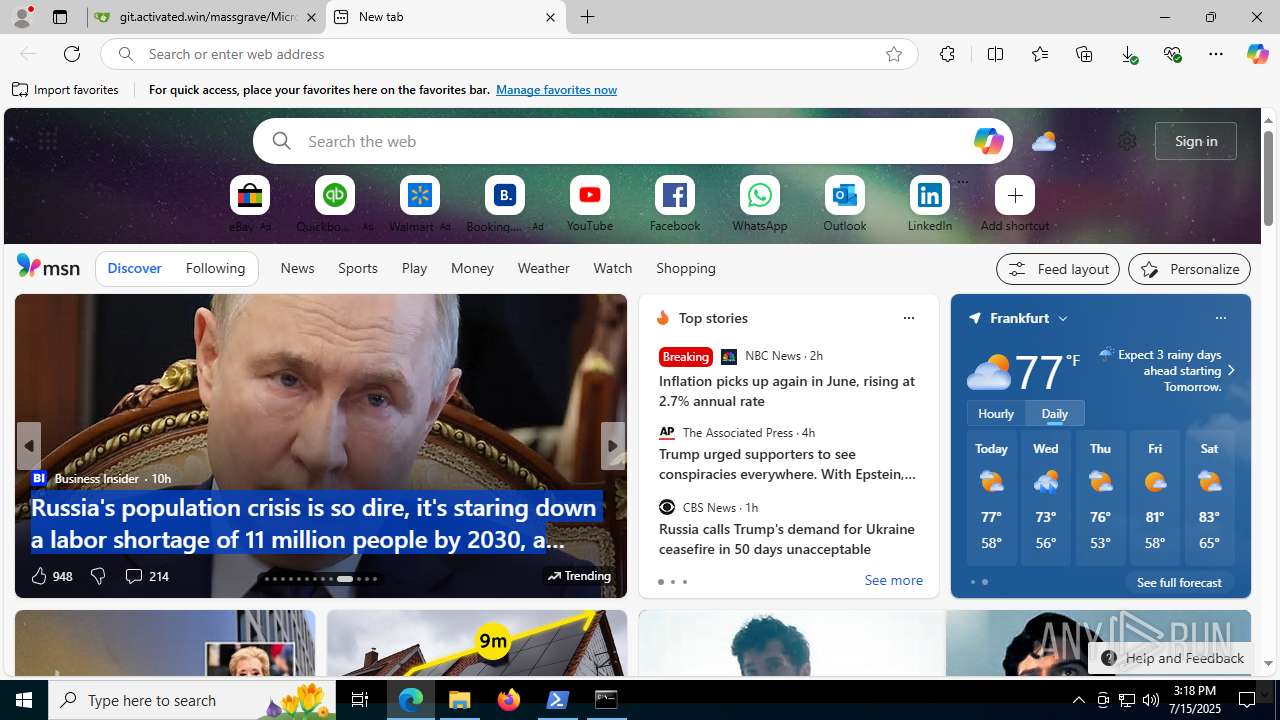This screenshot has height=720, width=1280.
Task: Open Collections panel
Action: [x=1084, y=54]
